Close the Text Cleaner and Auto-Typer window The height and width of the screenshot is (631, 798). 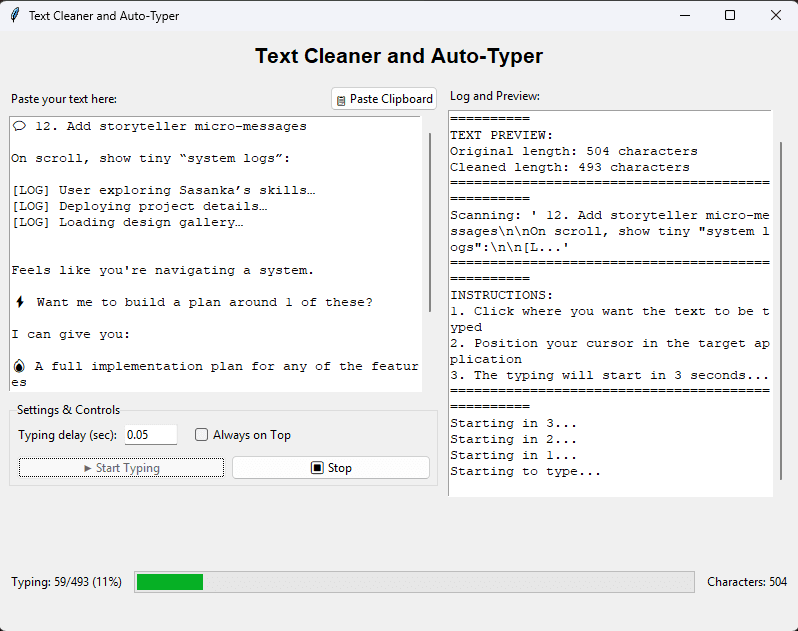[776, 15]
